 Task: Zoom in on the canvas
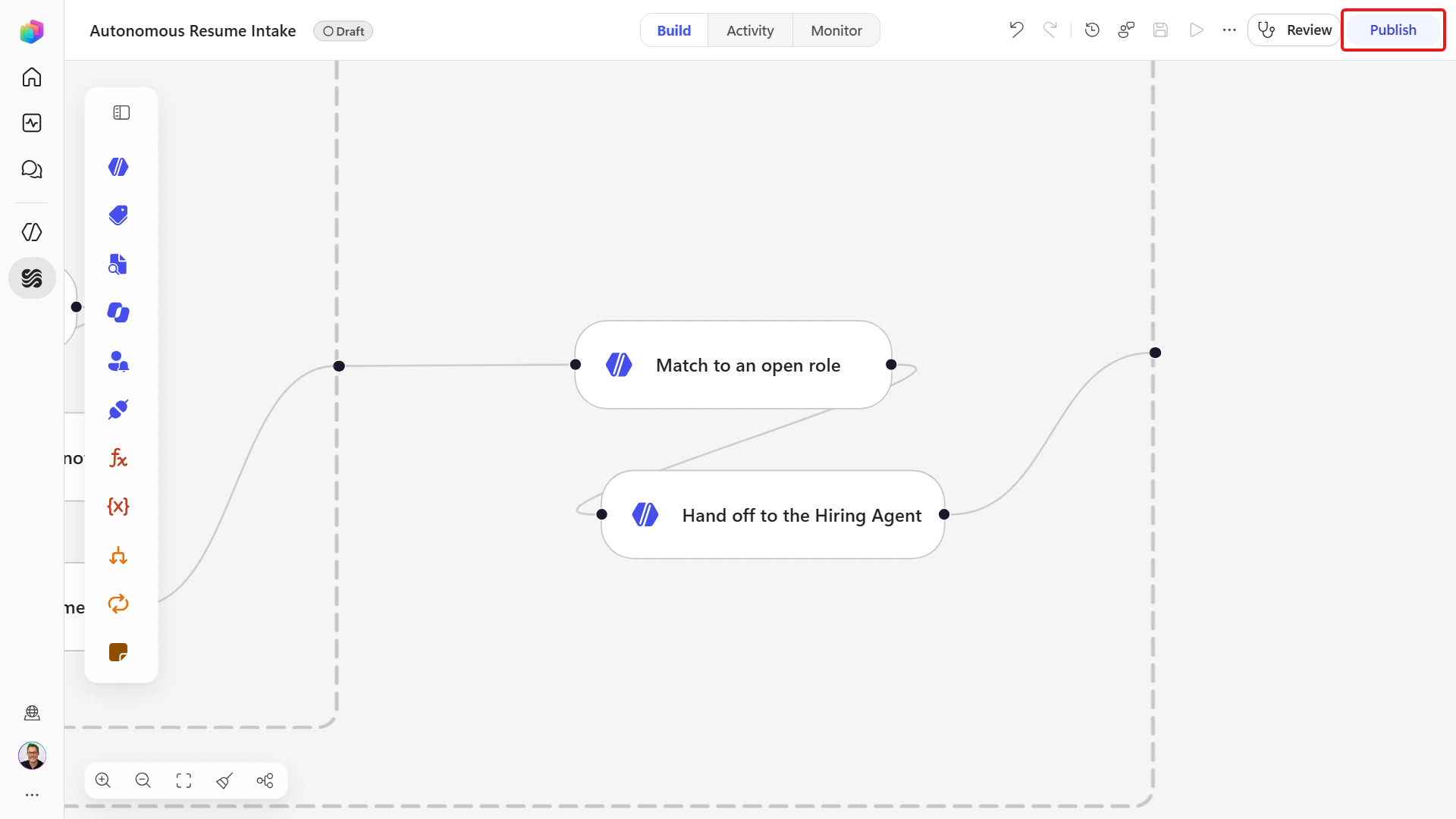pos(103,780)
